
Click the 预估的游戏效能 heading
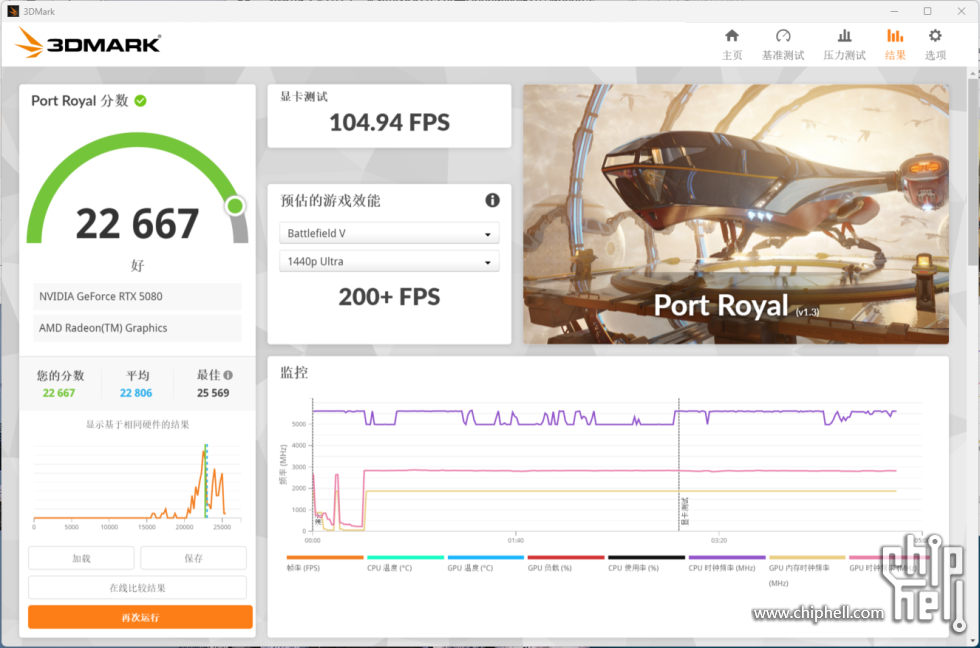(x=330, y=201)
